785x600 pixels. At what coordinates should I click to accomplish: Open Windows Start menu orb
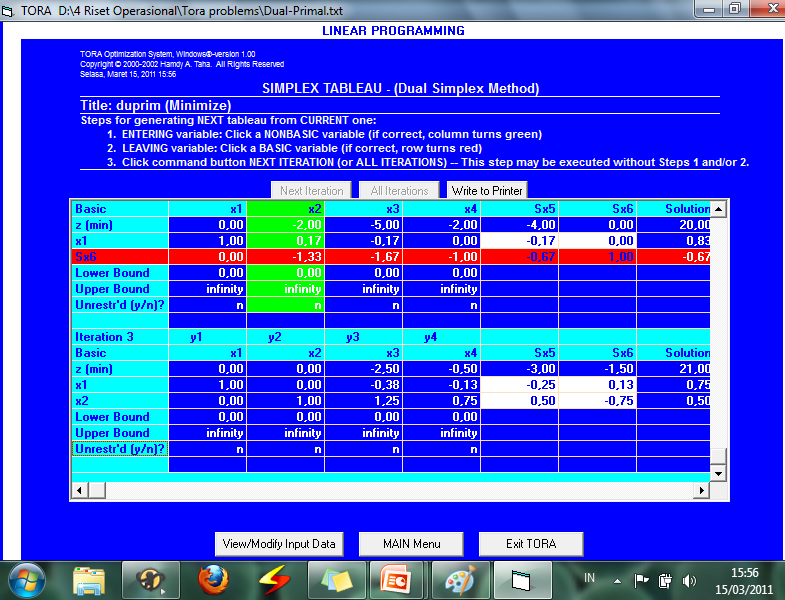[27, 581]
